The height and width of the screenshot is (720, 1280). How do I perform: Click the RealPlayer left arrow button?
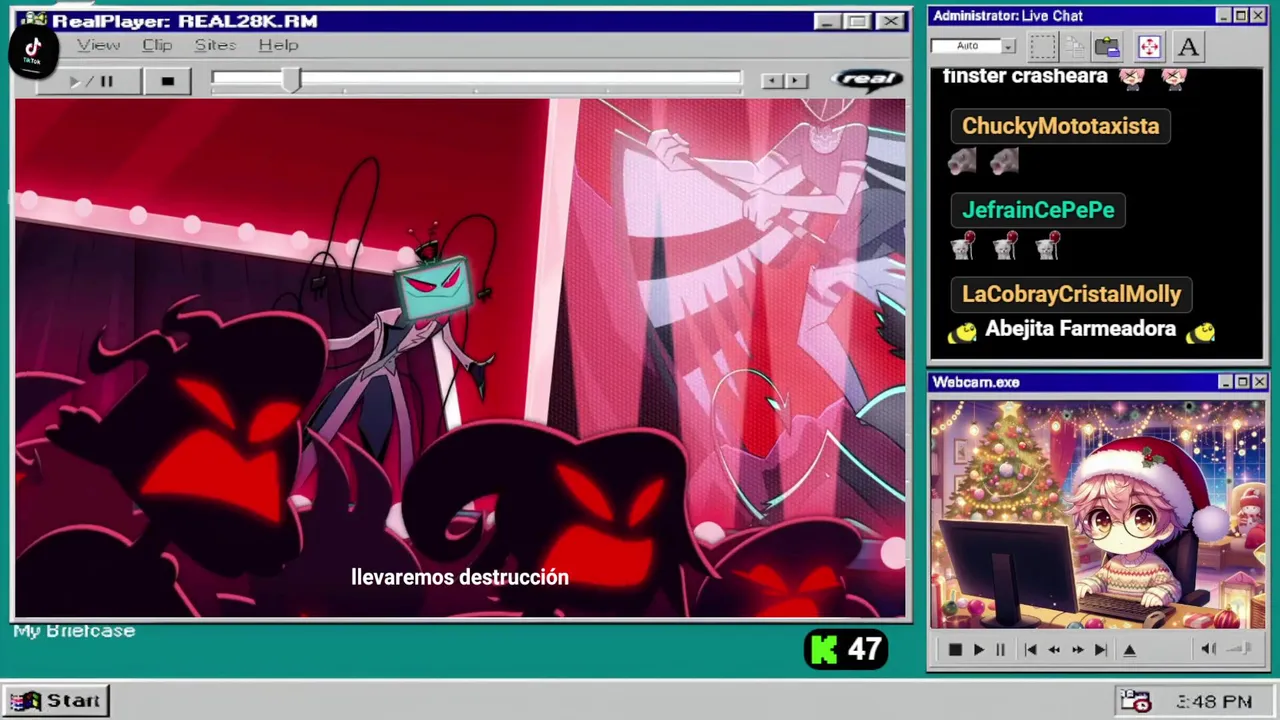[x=770, y=81]
